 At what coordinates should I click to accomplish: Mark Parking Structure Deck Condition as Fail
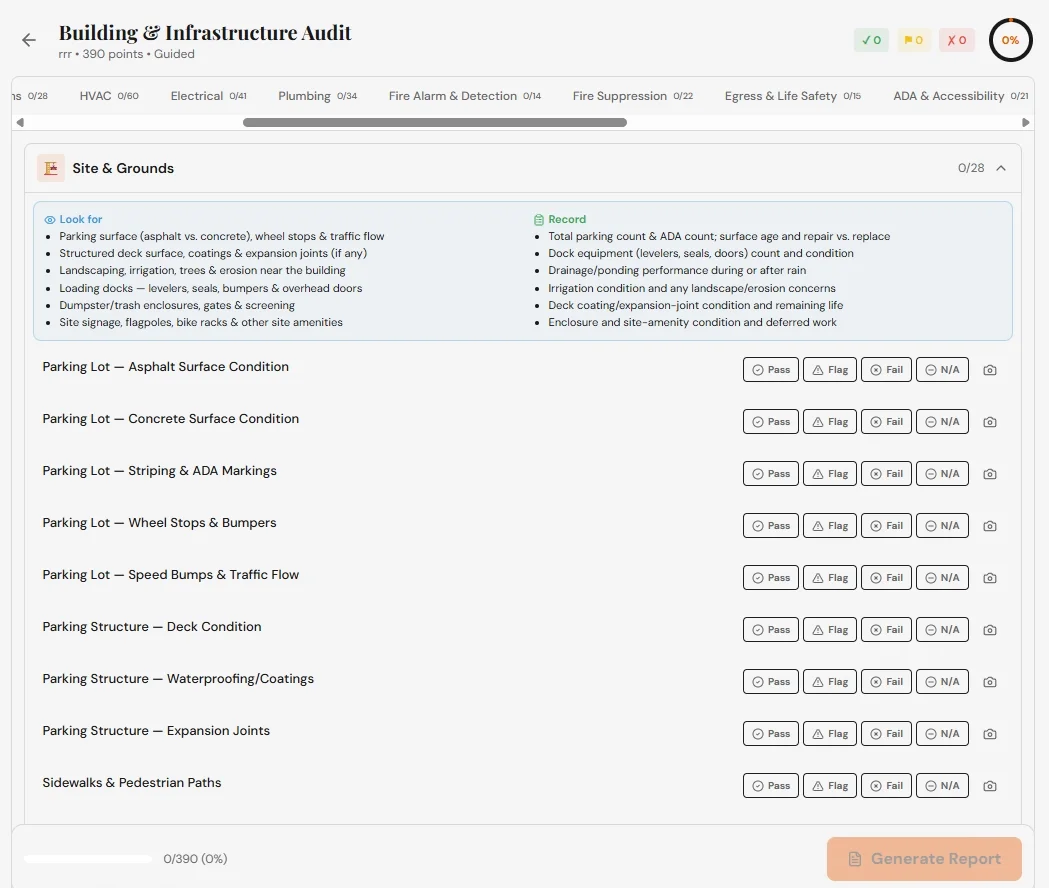[x=886, y=630]
